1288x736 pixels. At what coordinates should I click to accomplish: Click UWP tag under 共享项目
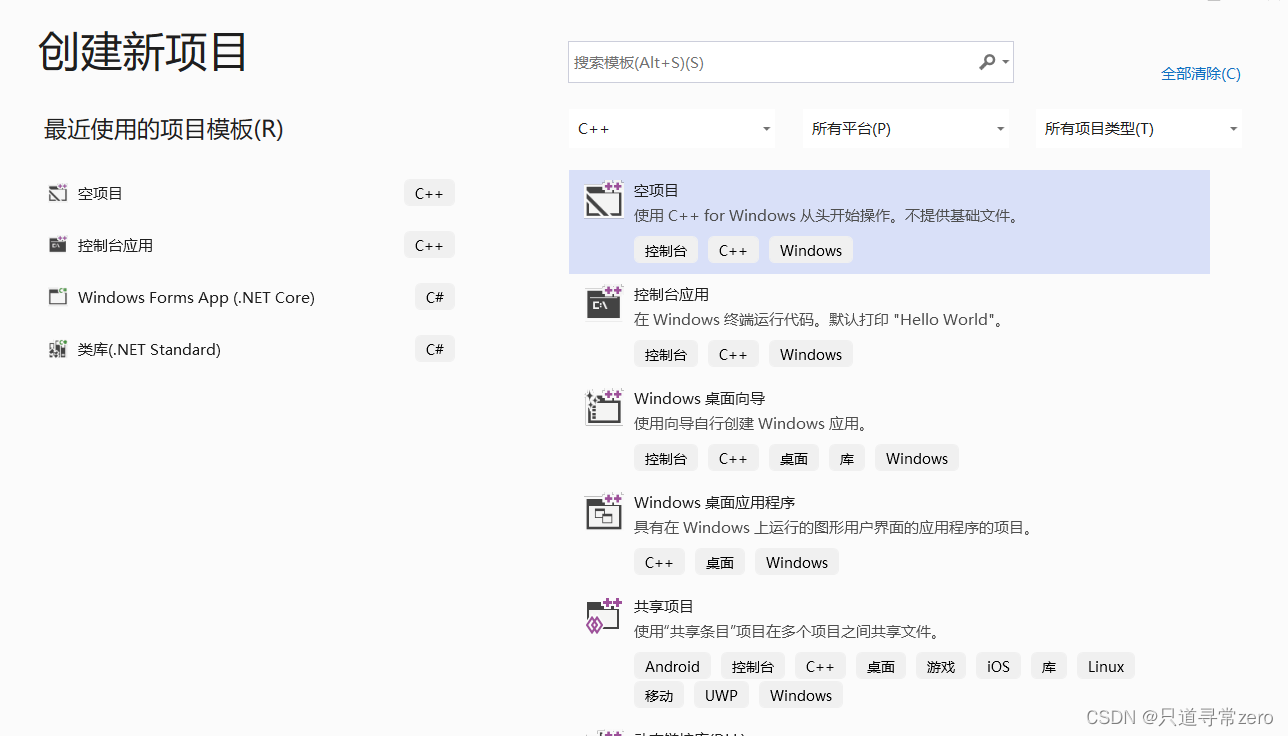[x=721, y=695]
